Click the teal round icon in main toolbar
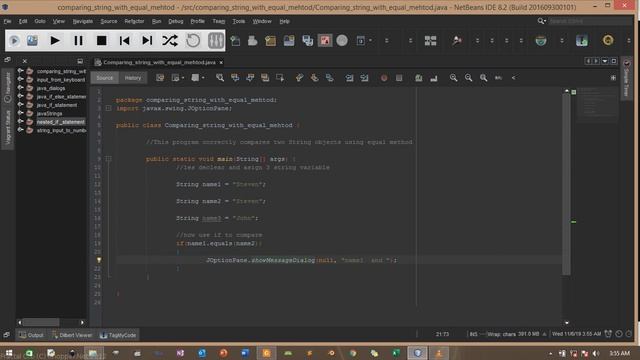This screenshot has height=360, width=640. [x=541, y=40]
